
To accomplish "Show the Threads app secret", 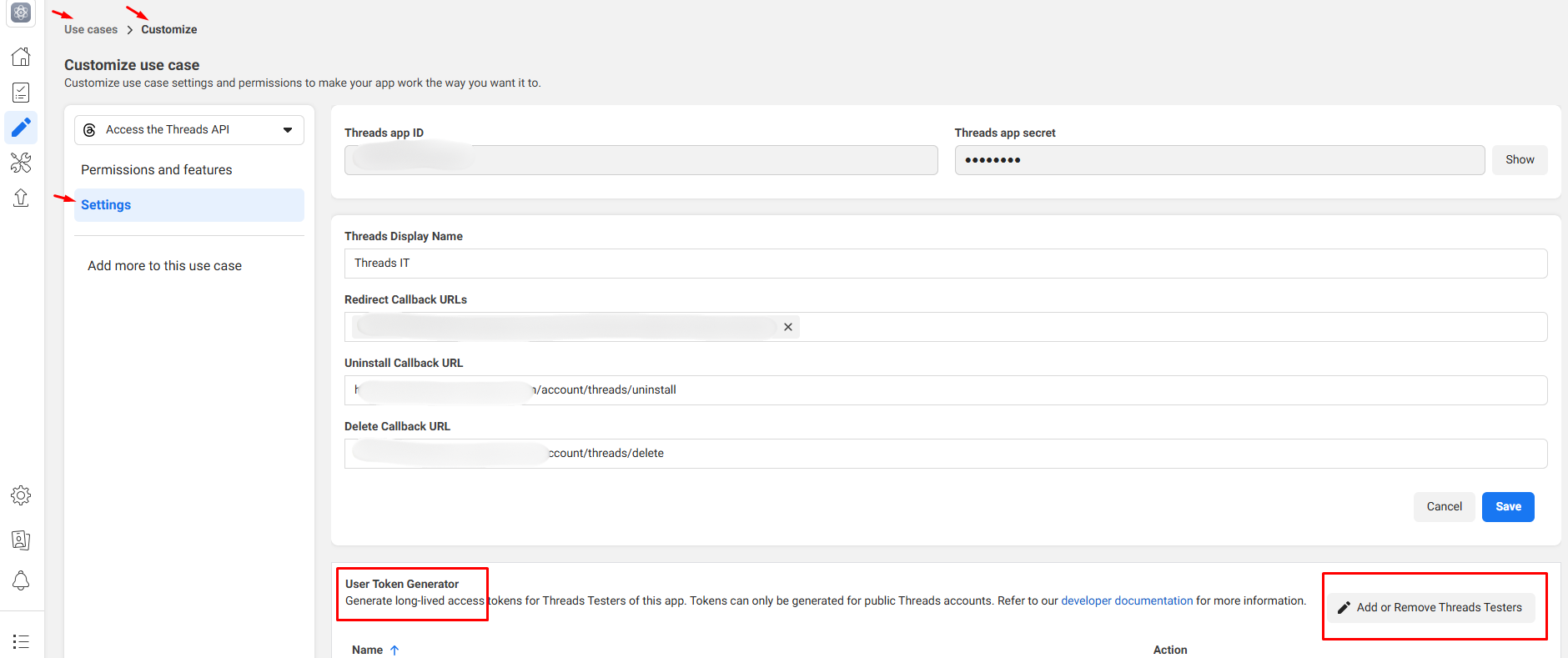I will pos(1519,160).
